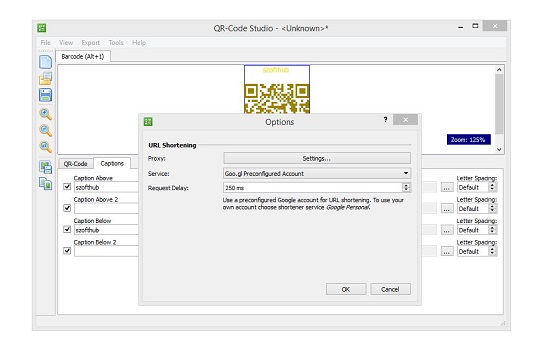The height and width of the screenshot is (360, 550).
Task: Click the Save floppy disk icon
Action: 45,95
